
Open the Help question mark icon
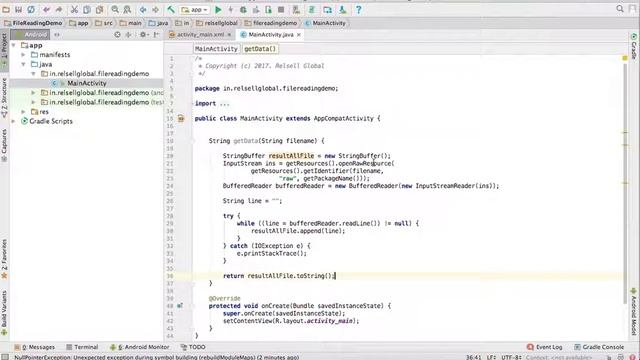point(358,9)
